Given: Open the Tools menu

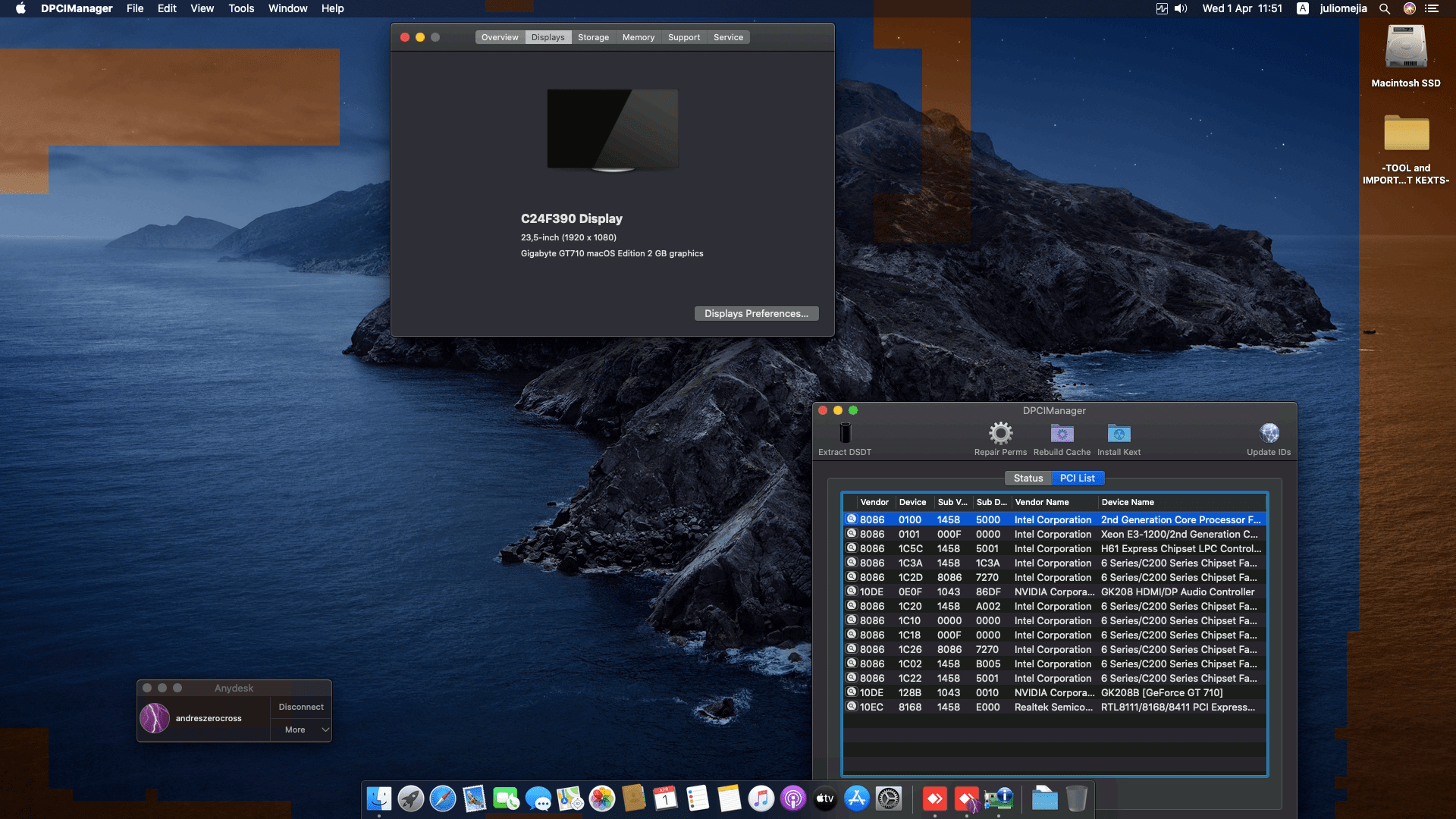Looking at the screenshot, I should pyautogui.click(x=241, y=8).
